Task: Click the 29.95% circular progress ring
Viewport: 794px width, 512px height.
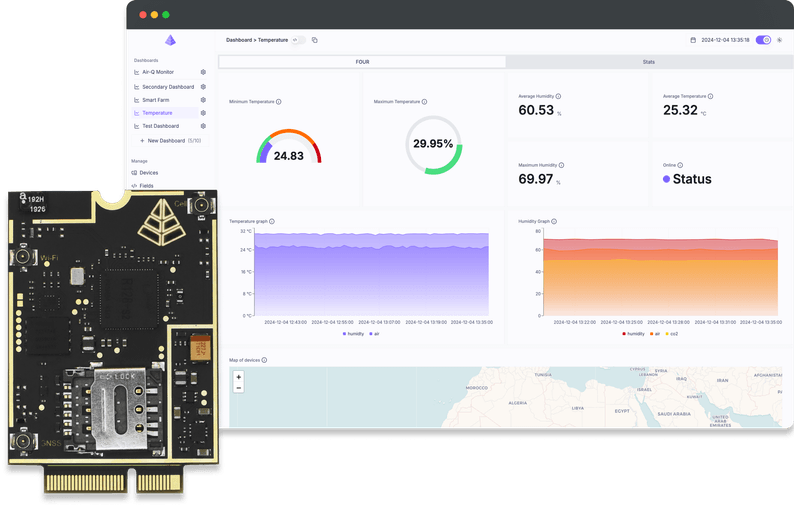Action: point(433,145)
